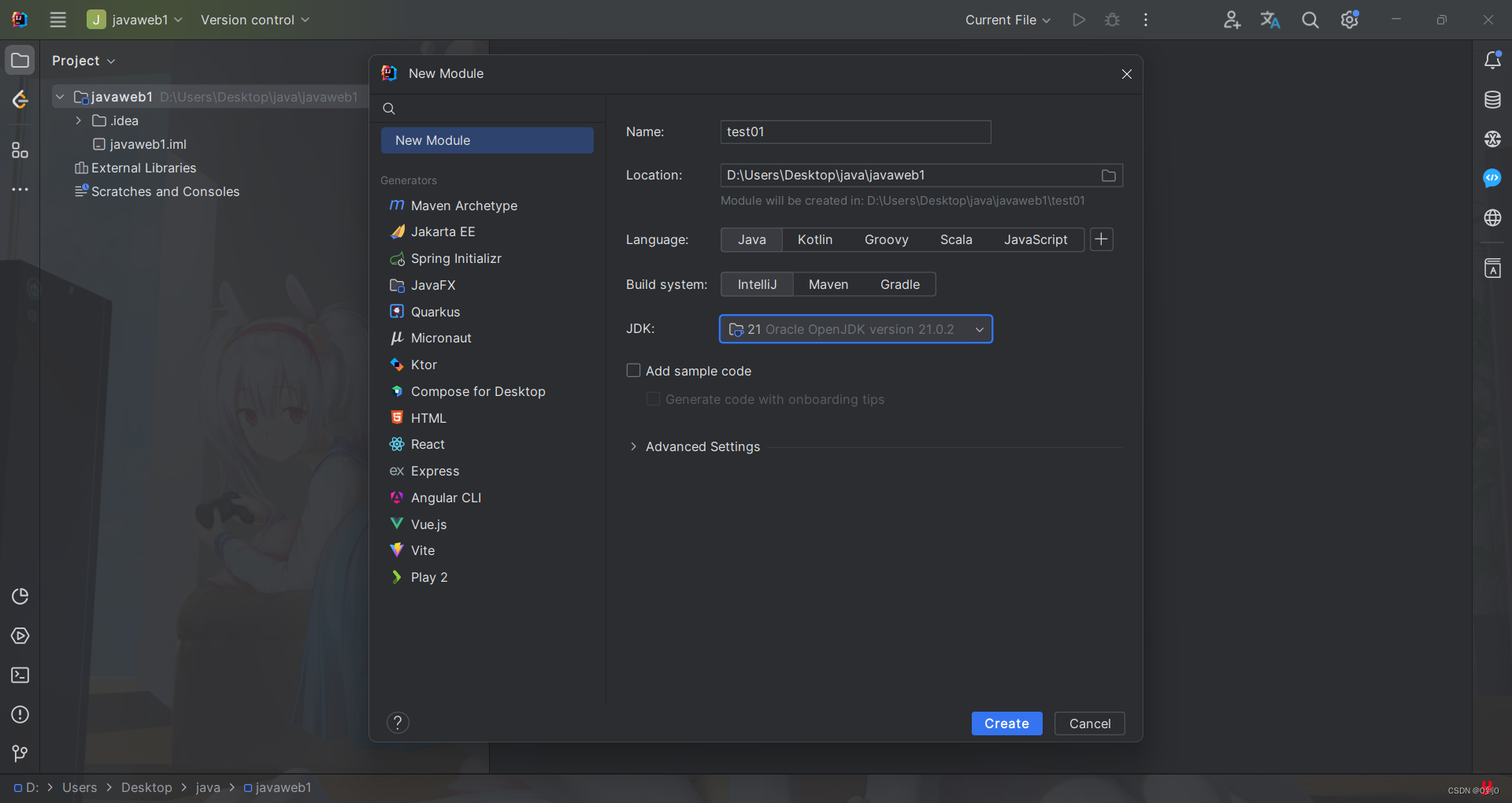Image resolution: width=1512 pixels, height=803 pixels.
Task: Click the Debug bug icon
Action: click(x=1112, y=20)
